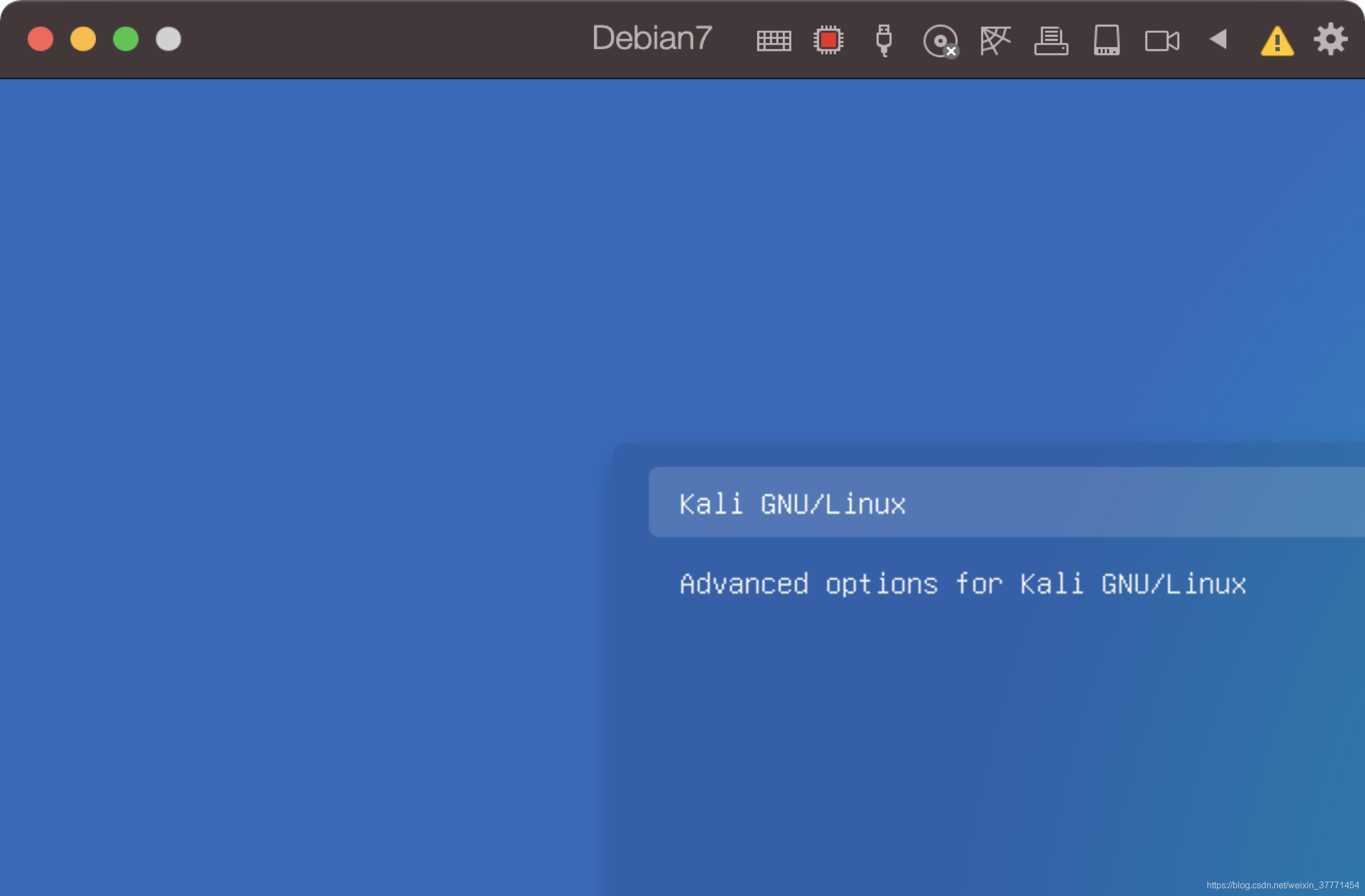Close the Debian7 VM window
The height and width of the screenshot is (896, 1365).
click(41, 39)
